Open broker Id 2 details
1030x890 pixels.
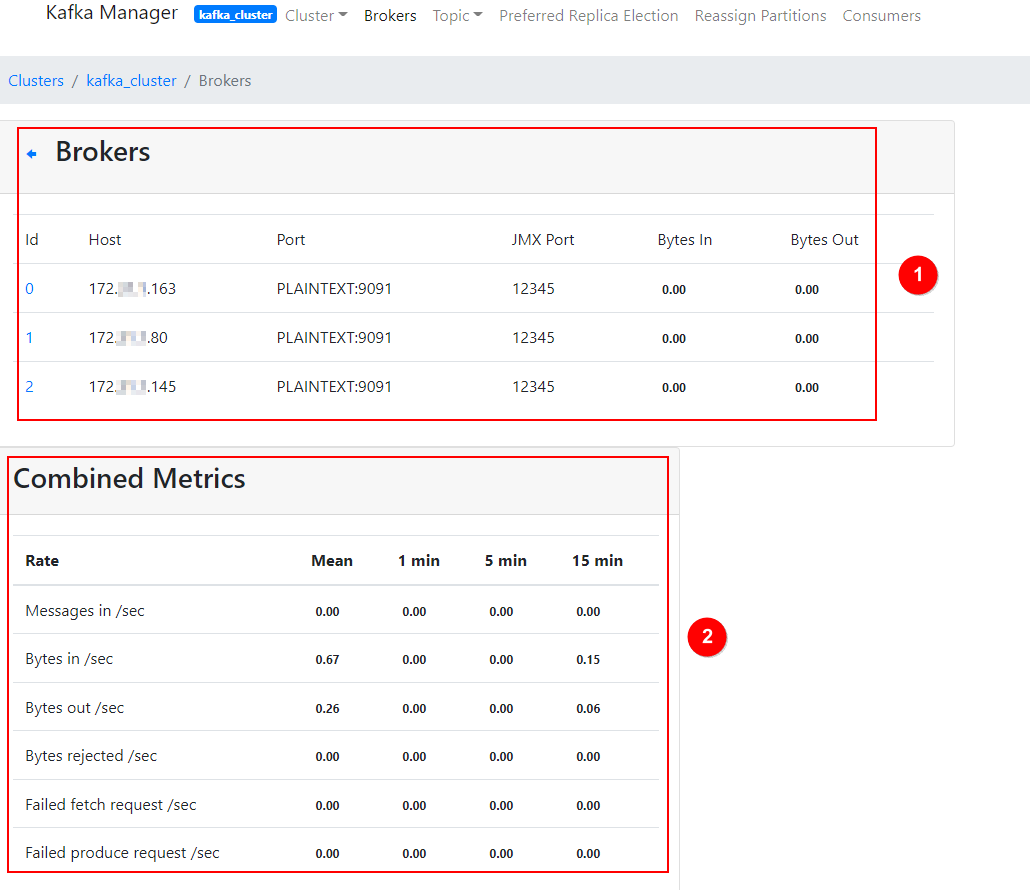tap(29, 387)
